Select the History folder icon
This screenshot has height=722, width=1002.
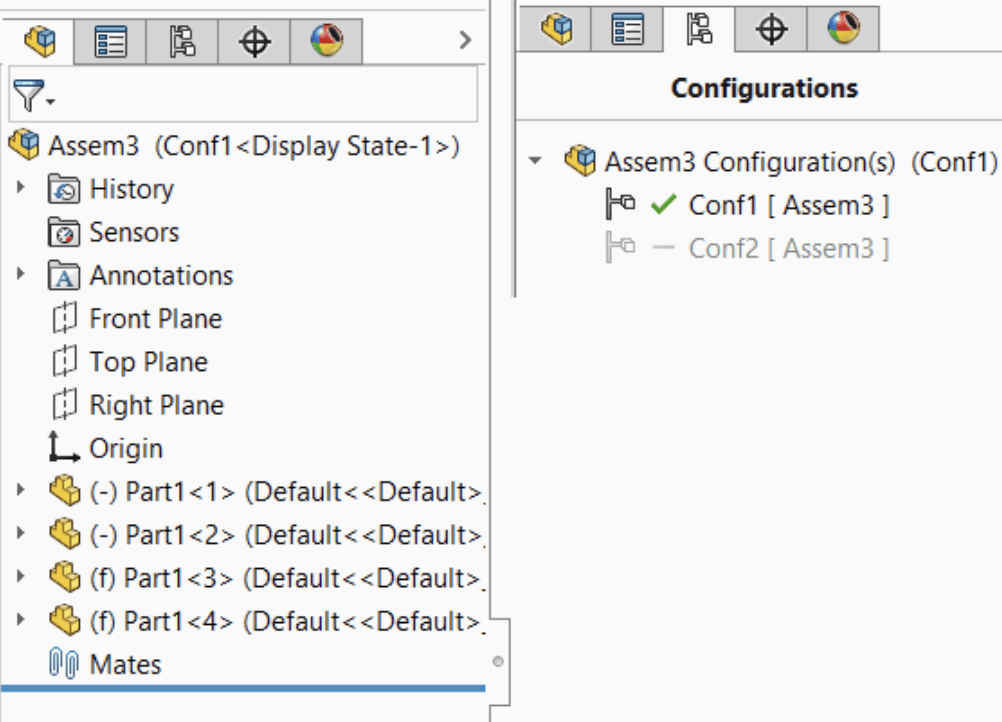click(x=64, y=189)
